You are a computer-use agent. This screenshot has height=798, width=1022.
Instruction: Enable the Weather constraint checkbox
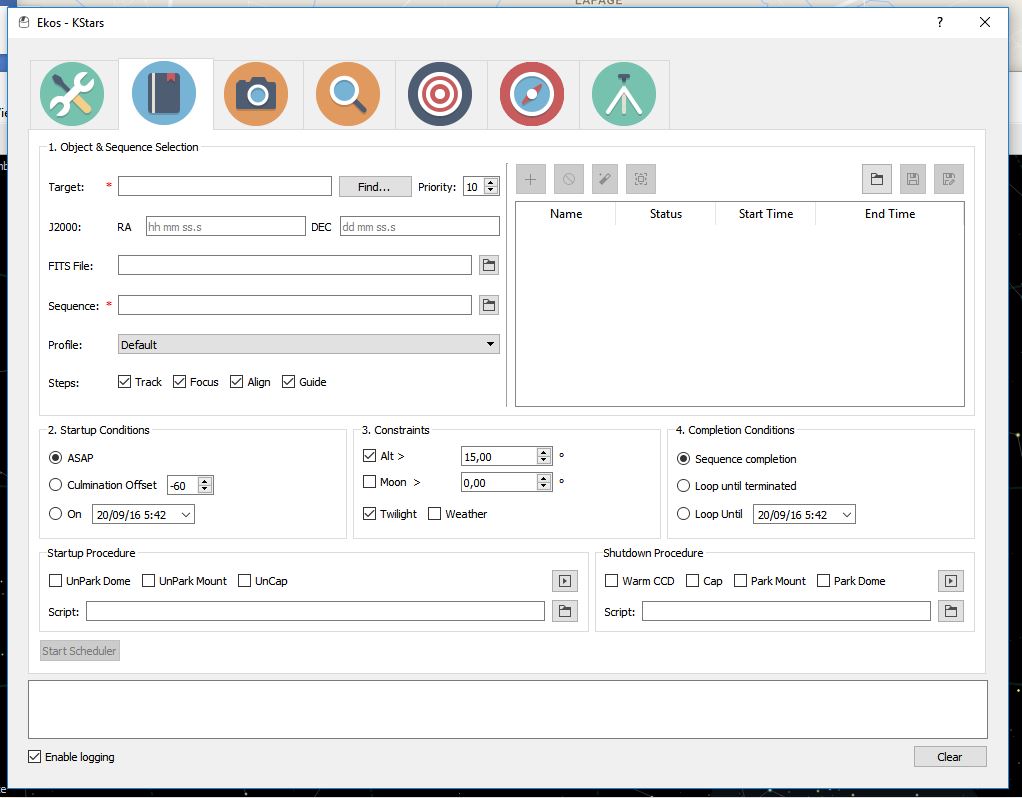click(x=435, y=514)
